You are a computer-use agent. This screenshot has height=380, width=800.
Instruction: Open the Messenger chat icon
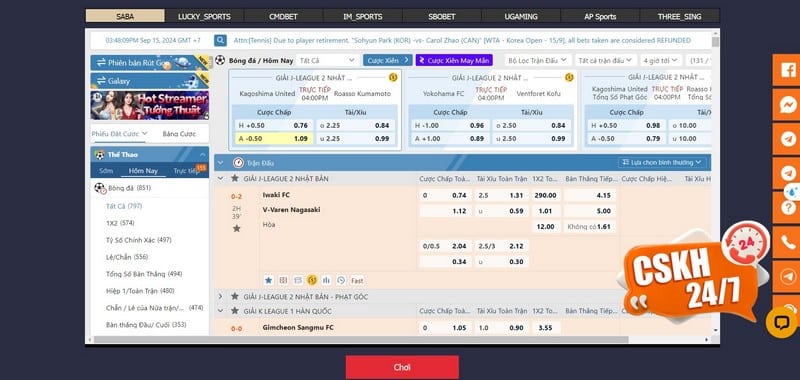[788, 105]
